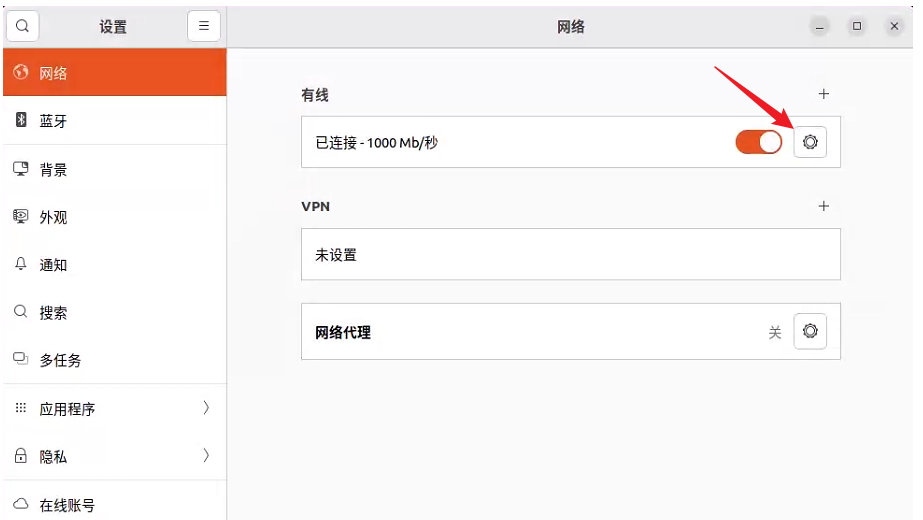The height and width of the screenshot is (520, 923).
Task: Expand the 应用程序 chevron
Action: (x=206, y=408)
